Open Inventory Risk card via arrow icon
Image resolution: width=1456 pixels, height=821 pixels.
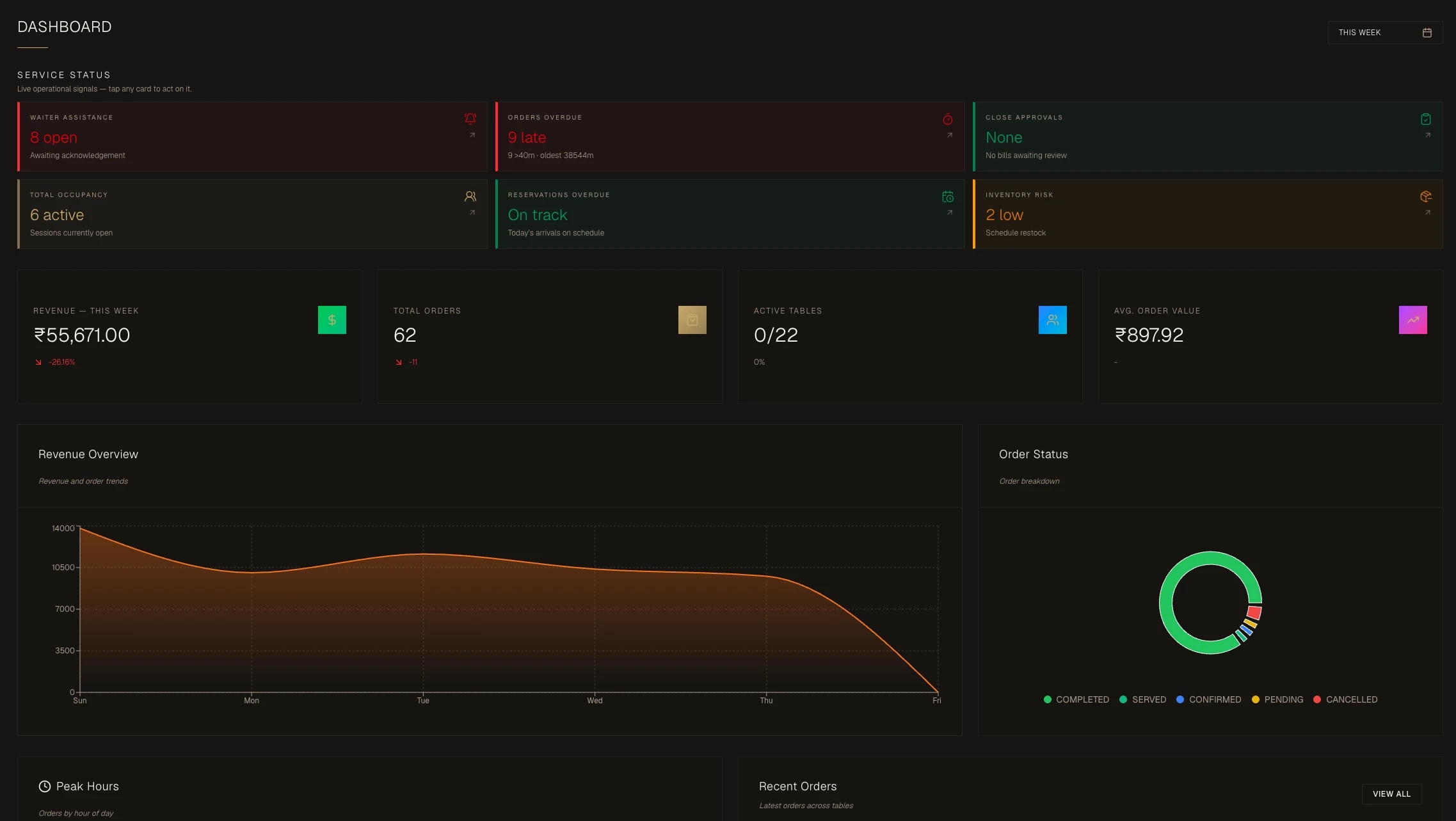pyautogui.click(x=1428, y=212)
